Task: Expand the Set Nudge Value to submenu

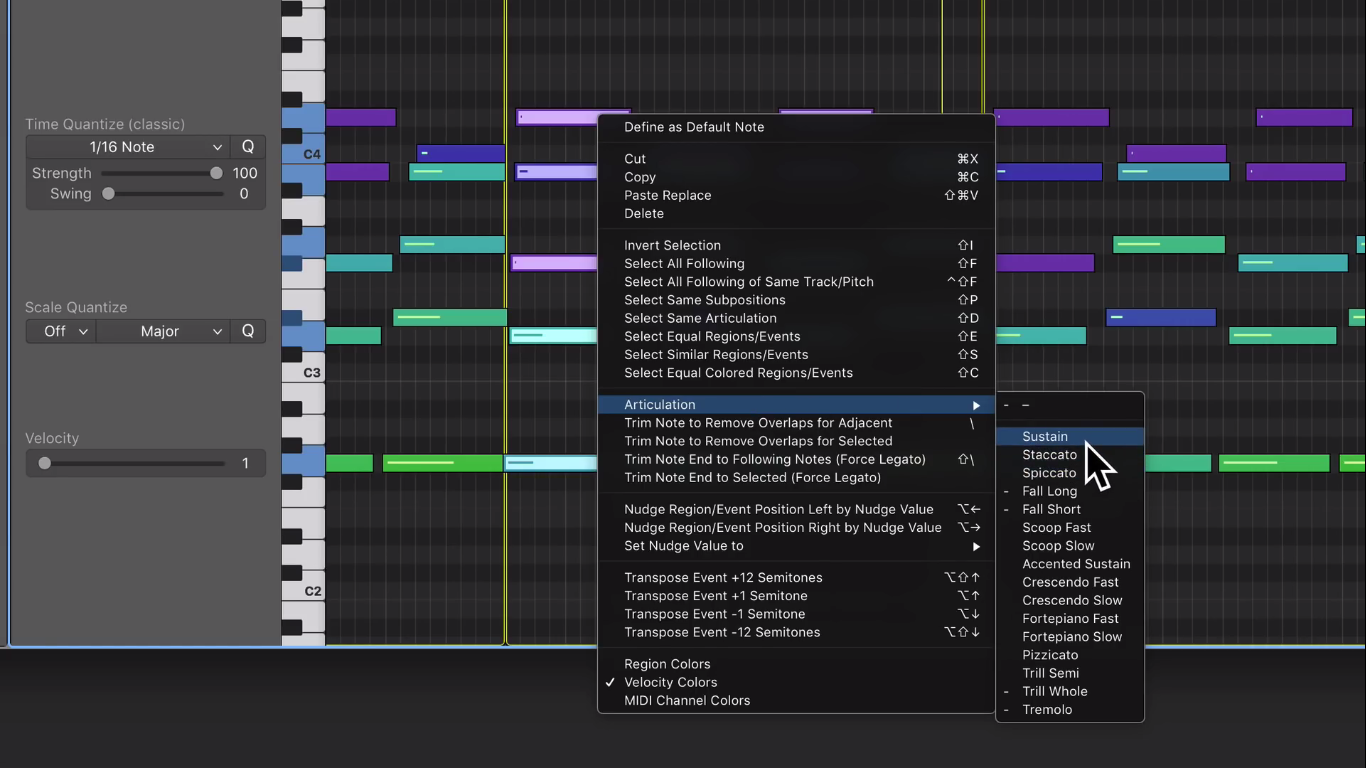Action: tap(796, 546)
